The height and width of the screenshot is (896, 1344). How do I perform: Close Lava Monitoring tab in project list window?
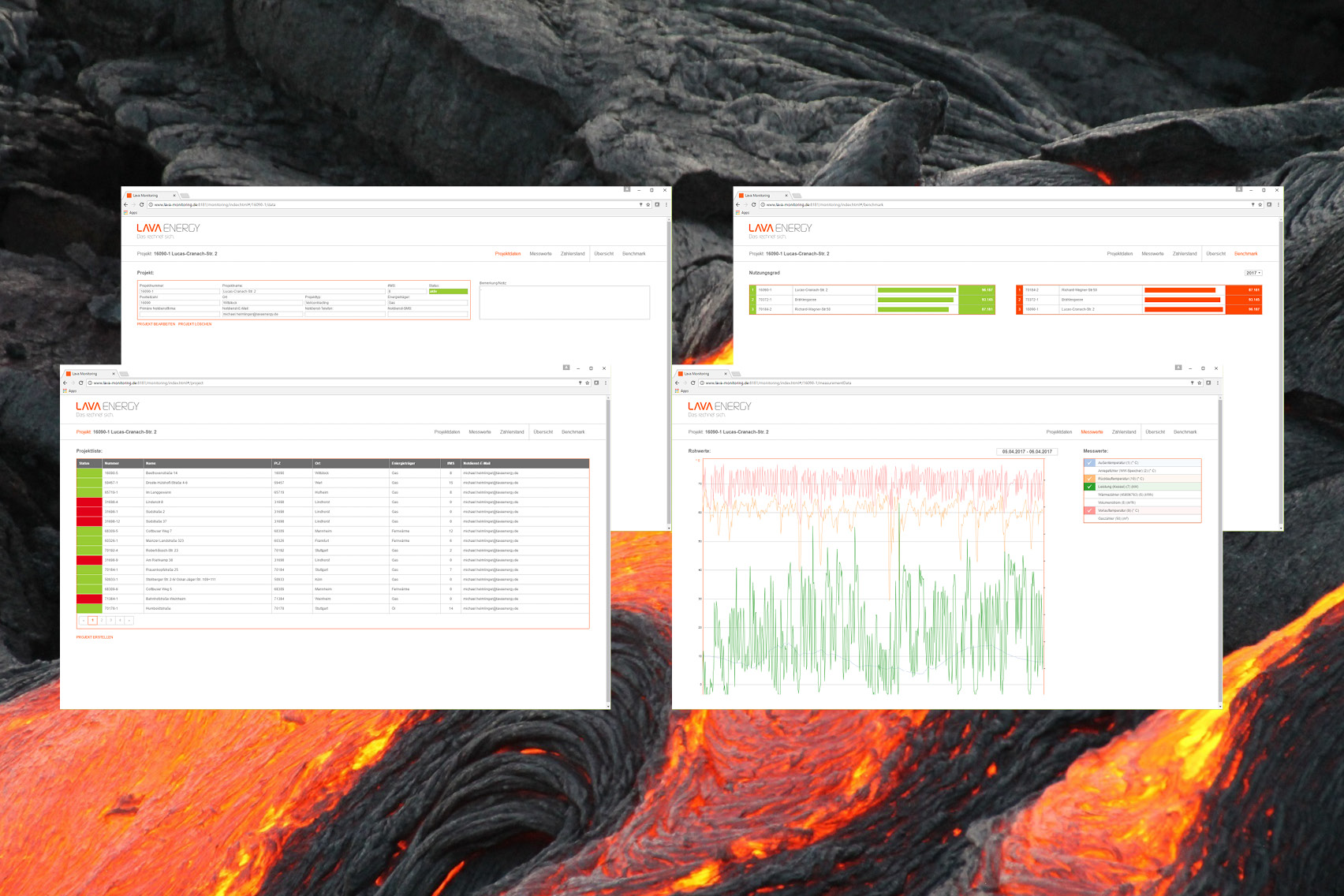[x=114, y=374]
